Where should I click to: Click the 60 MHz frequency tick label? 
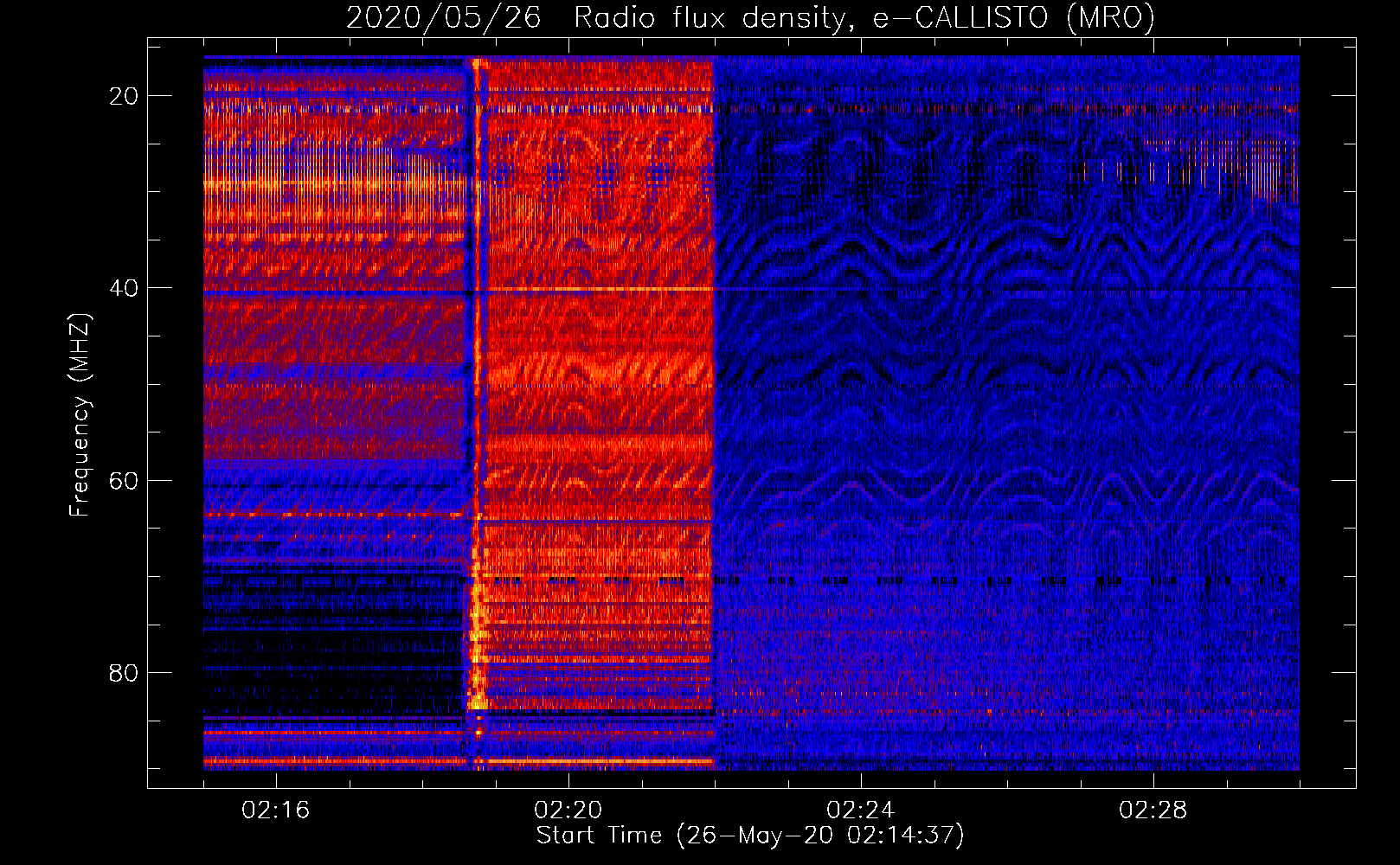(x=124, y=481)
